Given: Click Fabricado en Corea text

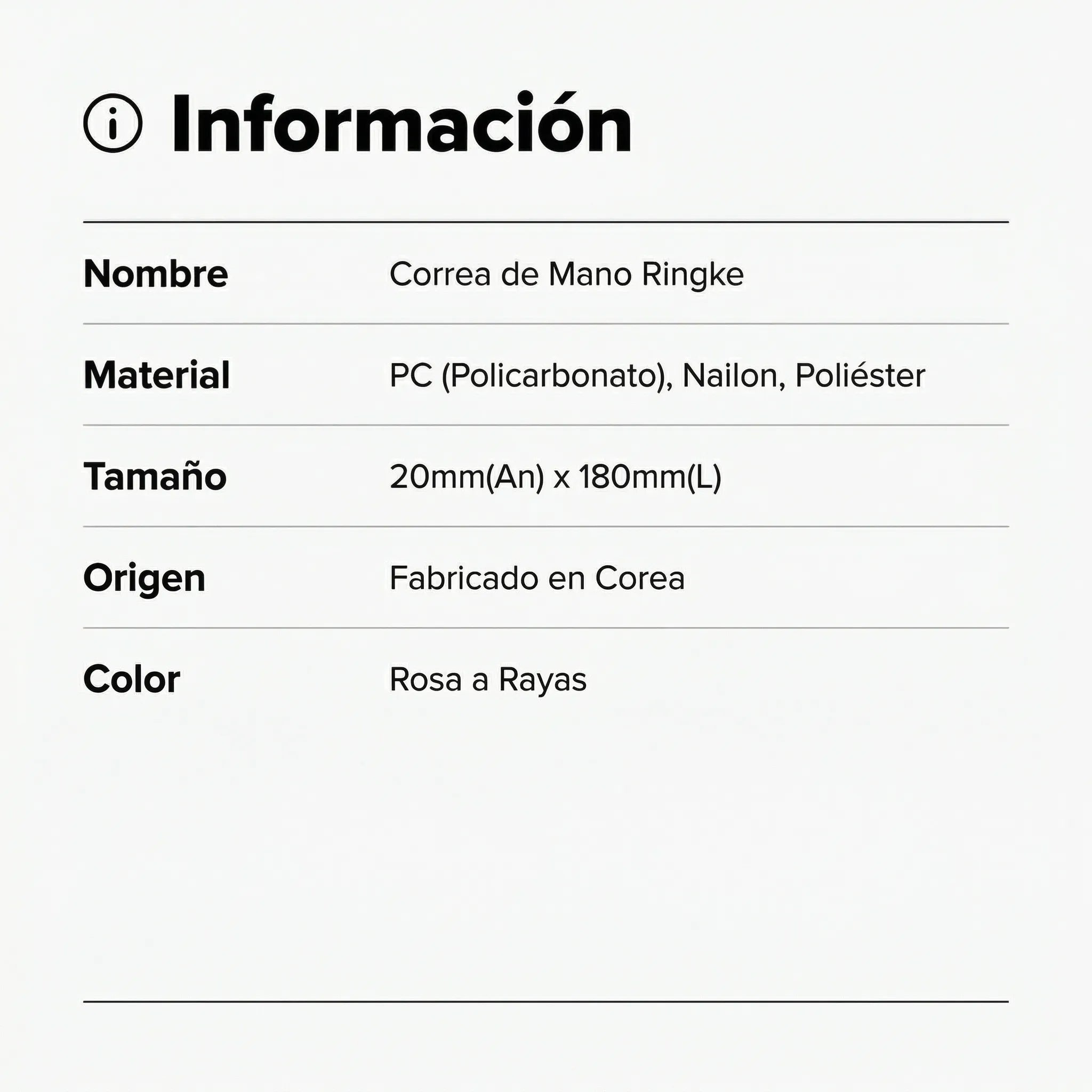Looking at the screenshot, I should (x=537, y=577).
